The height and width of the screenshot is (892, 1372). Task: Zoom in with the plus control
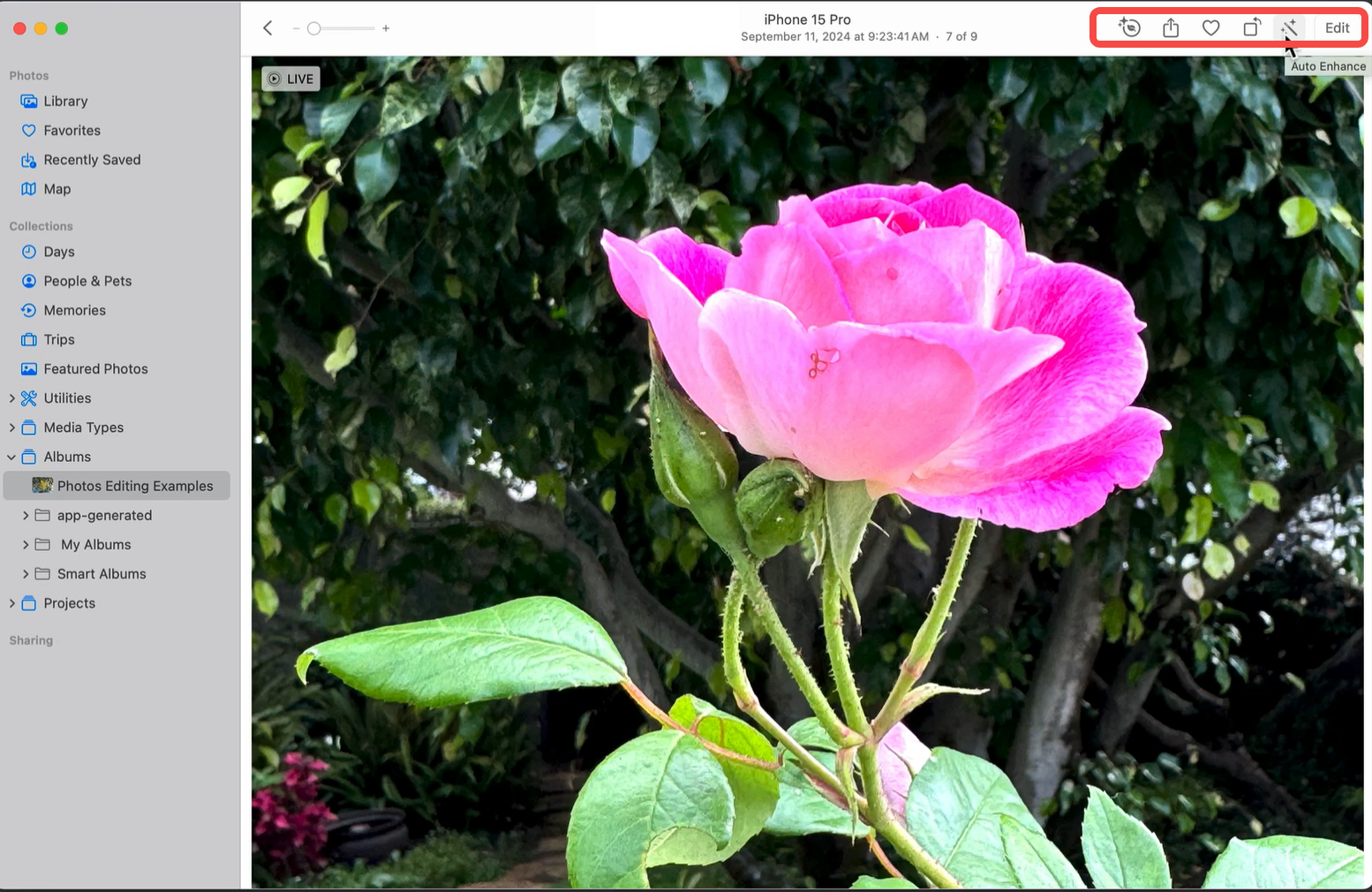(386, 27)
